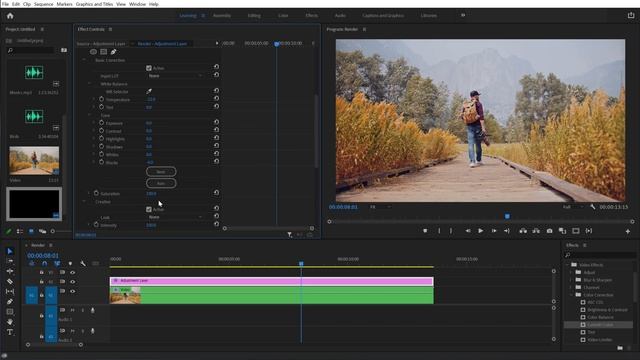Click the Extract button in Program Monitor

click(x=536, y=231)
